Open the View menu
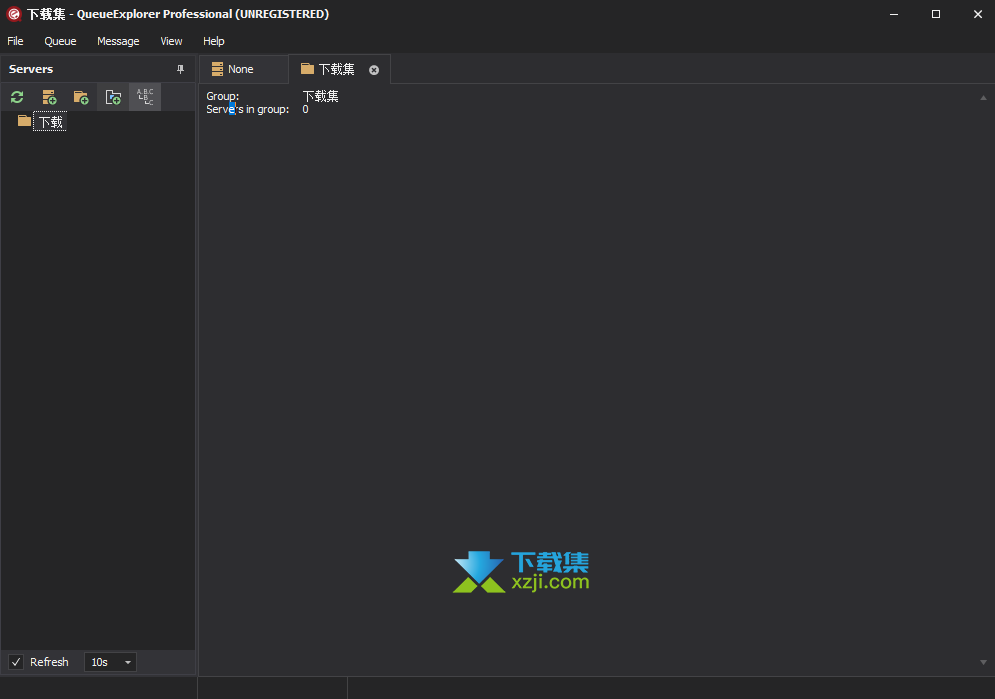Viewport: 995px width, 699px height. (171, 41)
